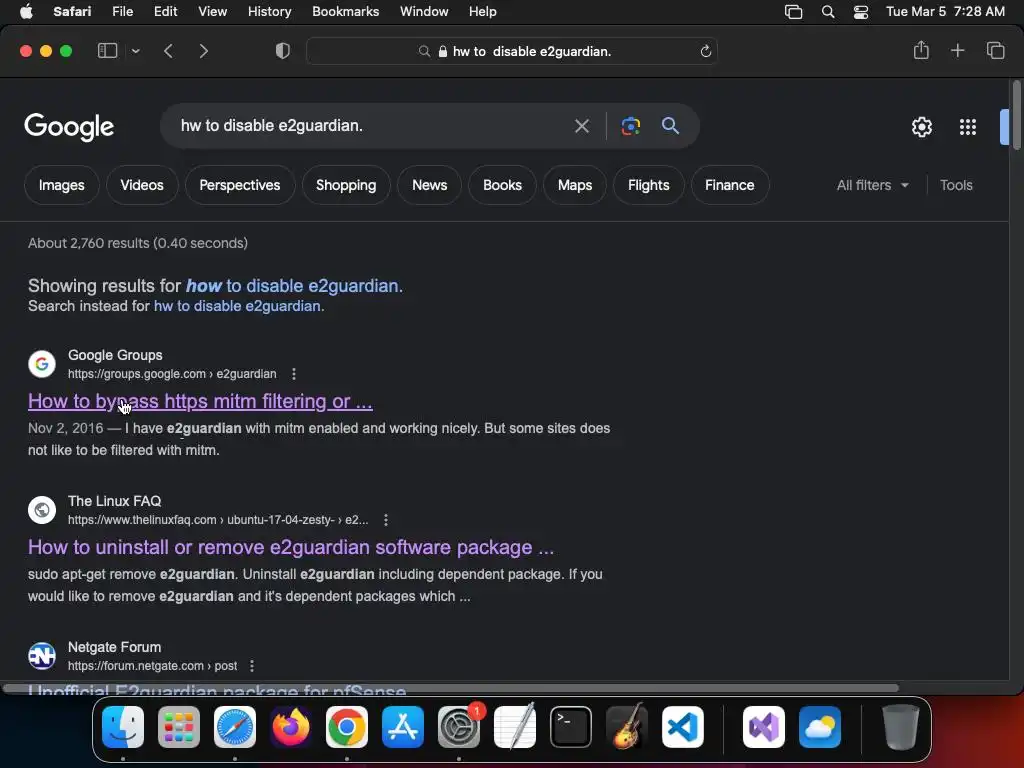Open more options for Google Groups result
The height and width of the screenshot is (768, 1024).
294,374
